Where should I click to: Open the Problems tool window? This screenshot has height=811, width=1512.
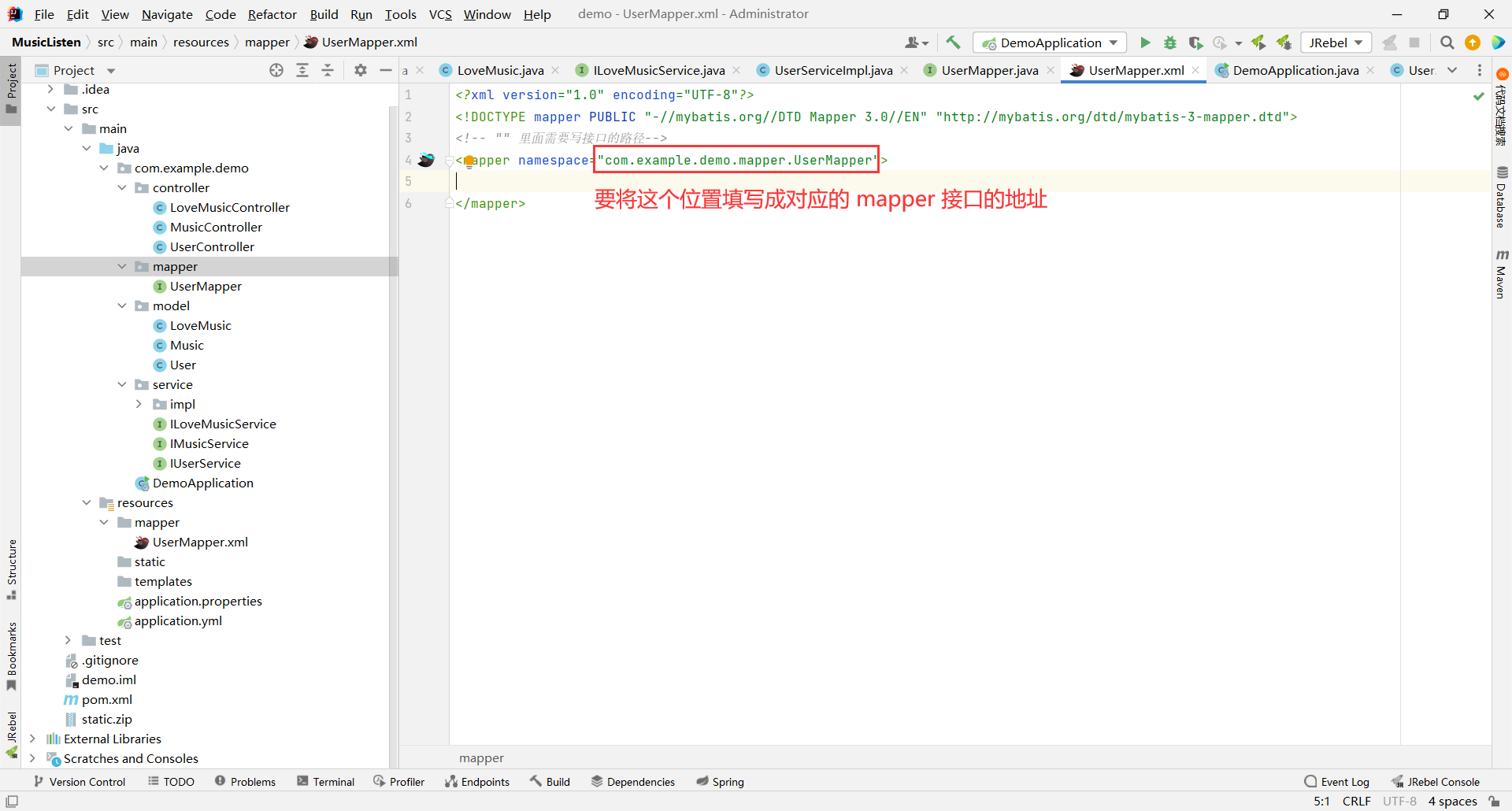click(x=245, y=782)
